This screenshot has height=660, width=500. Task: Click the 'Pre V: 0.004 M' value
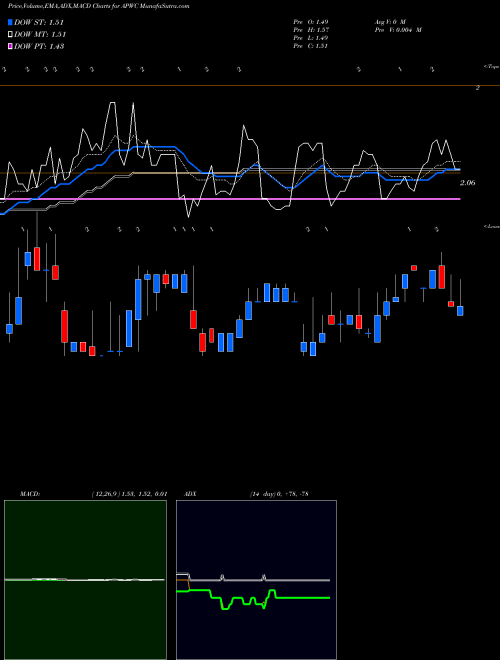(x=398, y=30)
